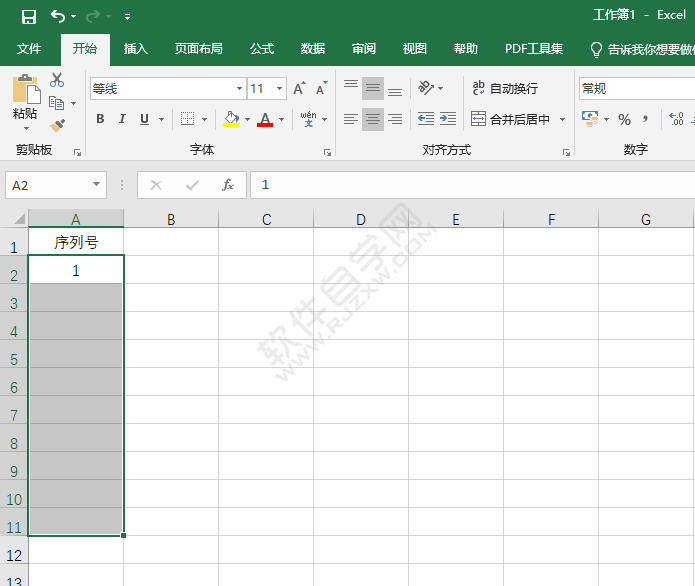Open the 合并后居中 dropdown arrow
Viewport: 695px width, 586px height.
(x=562, y=119)
